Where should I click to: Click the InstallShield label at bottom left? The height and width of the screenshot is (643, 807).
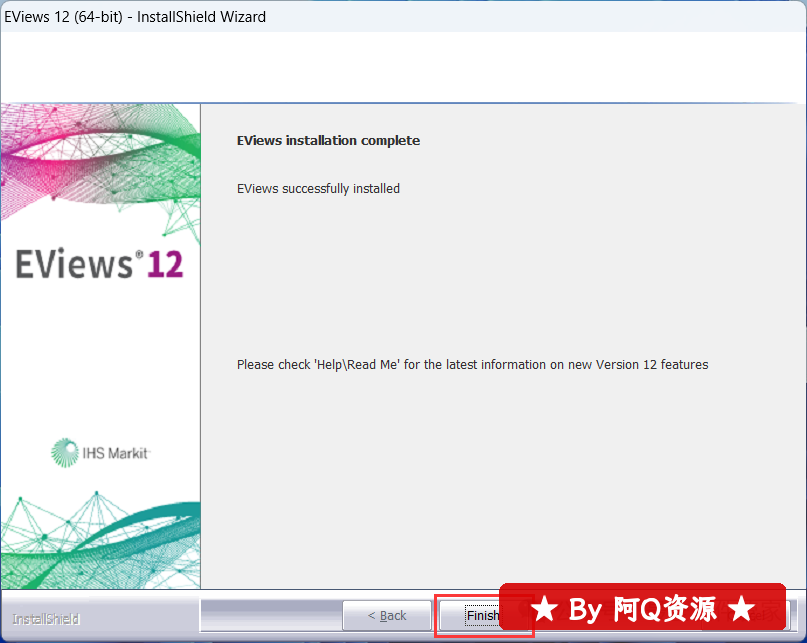click(x=46, y=619)
